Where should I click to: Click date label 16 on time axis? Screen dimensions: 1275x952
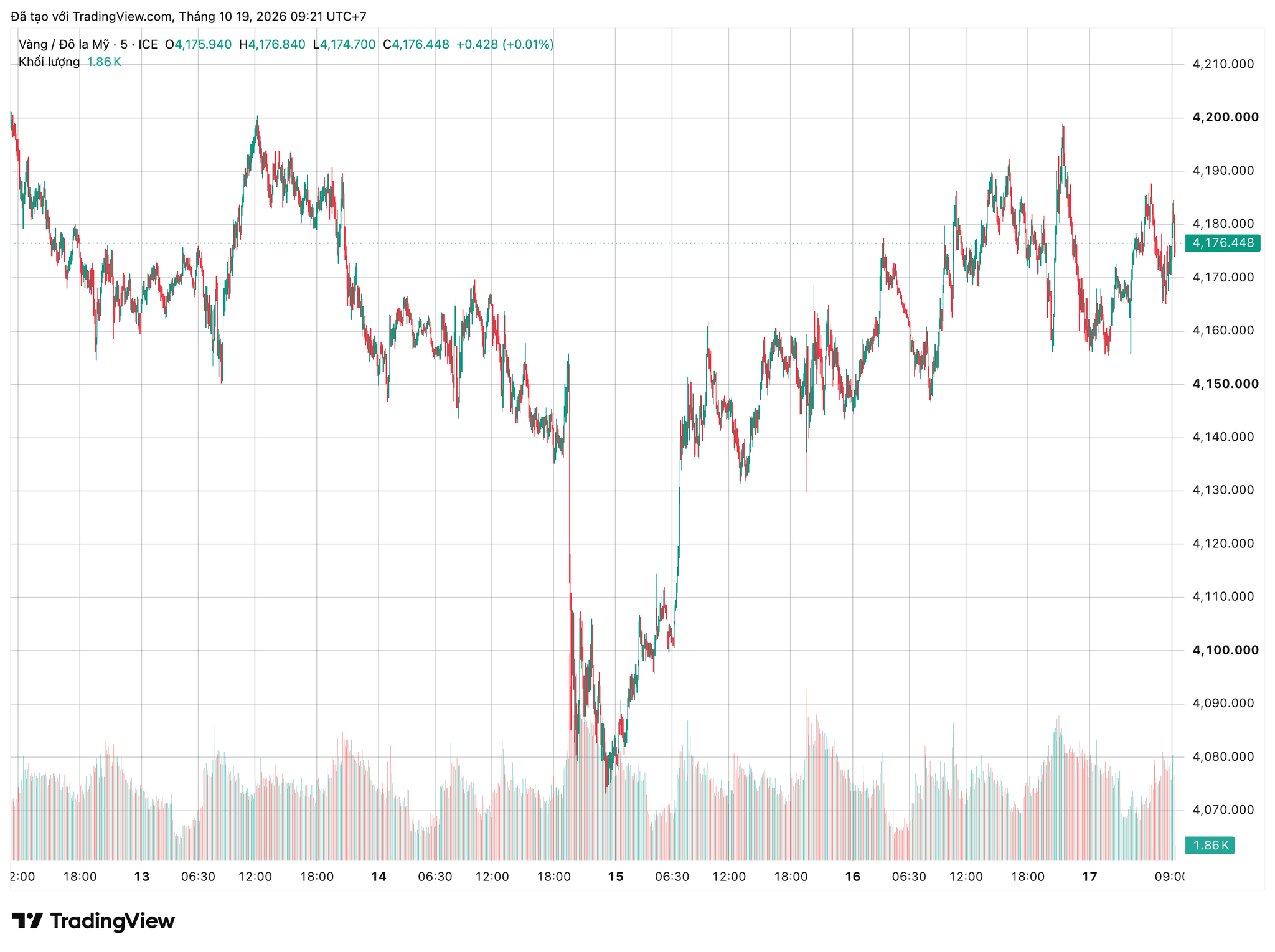[x=852, y=877]
